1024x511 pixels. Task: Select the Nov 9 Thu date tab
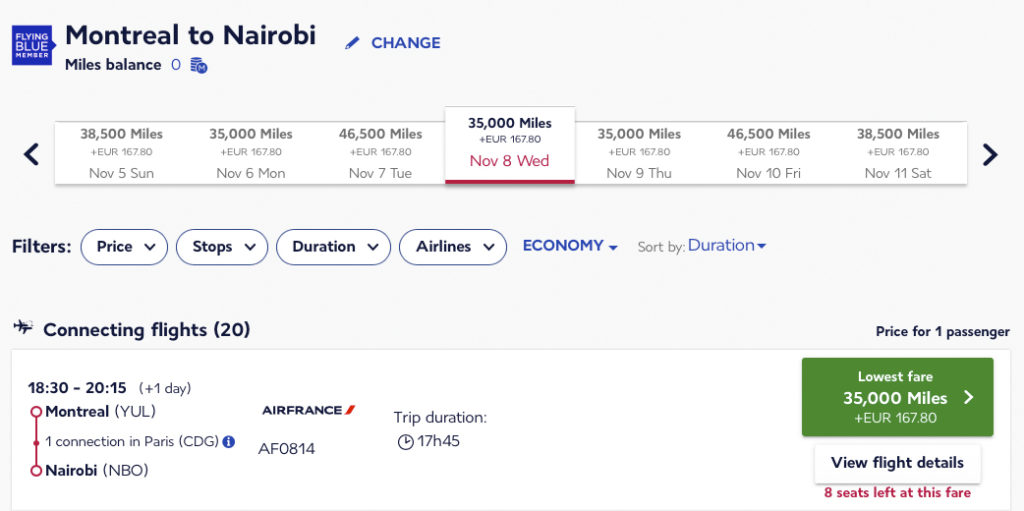(x=639, y=153)
